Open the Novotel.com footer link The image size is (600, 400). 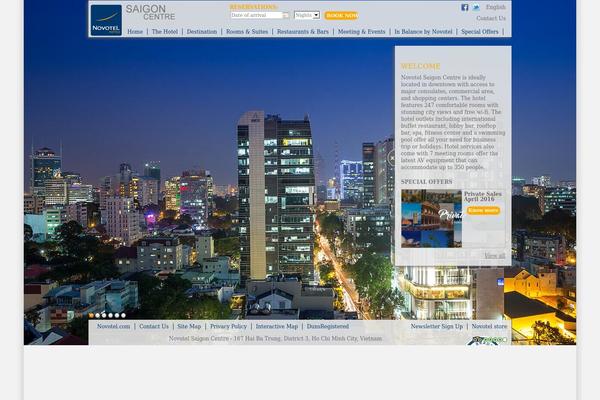[x=114, y=327]
